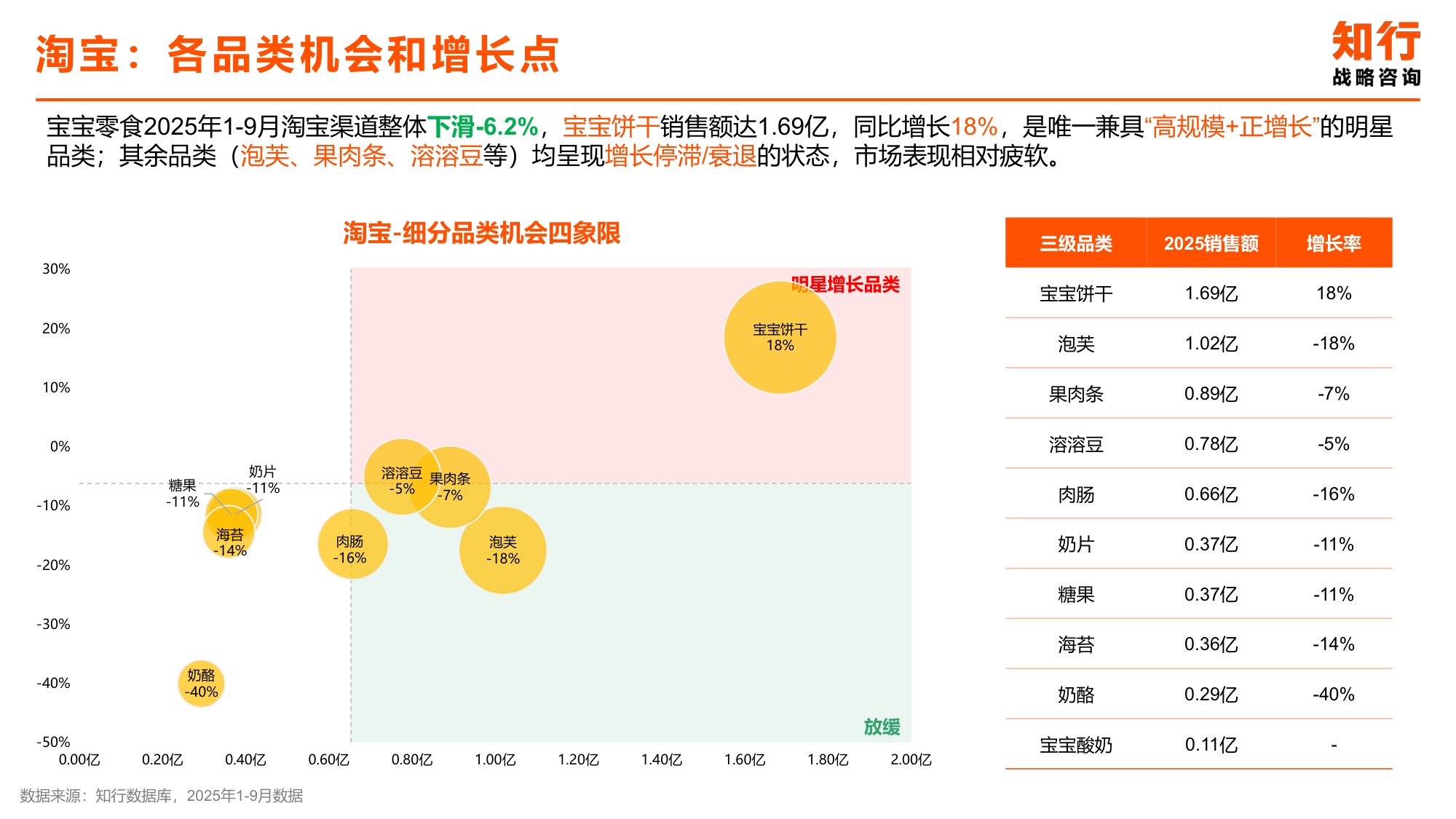Select 肉肠 cell in the table

[1076, 494]
